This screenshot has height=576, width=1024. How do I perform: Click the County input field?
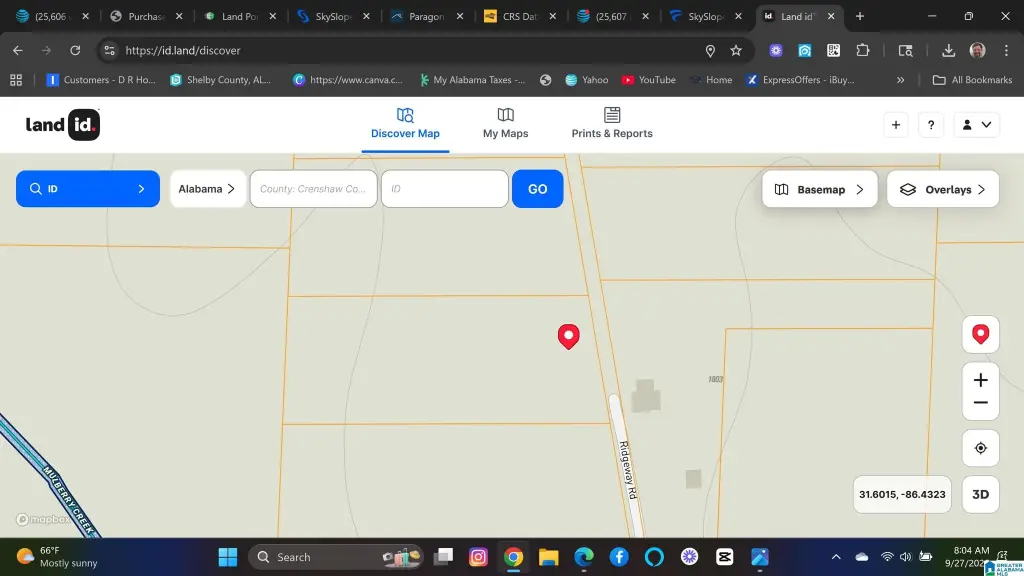pyautogui.click(x=313, y=189)
